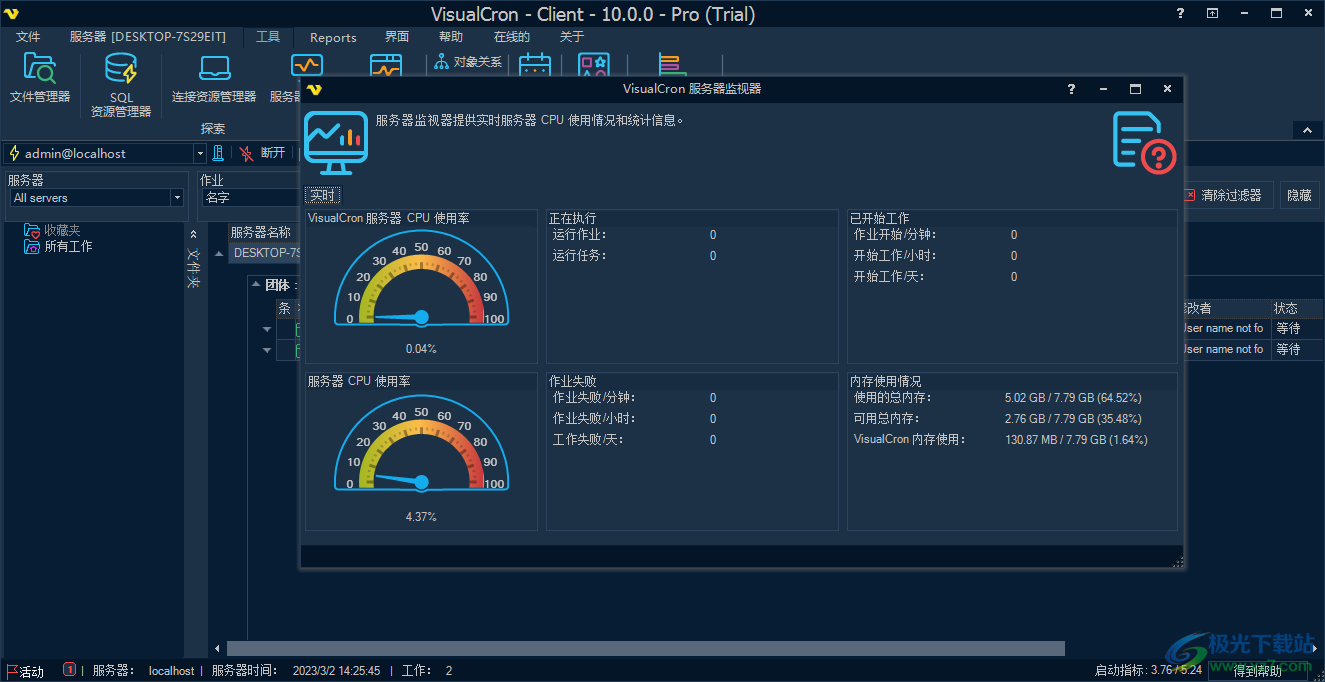
Task: Click the 对象关系 object relations button
Action: point(469,62)
